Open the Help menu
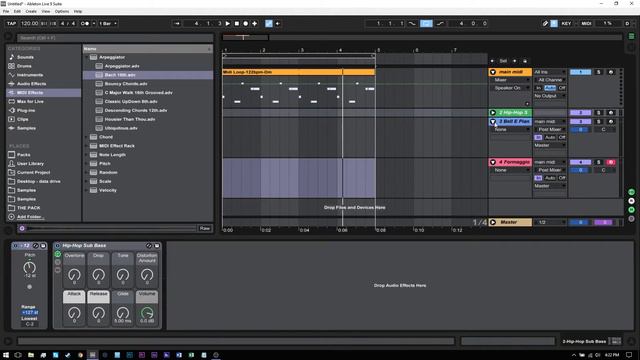The image size is (640, 360). [78, 11]
